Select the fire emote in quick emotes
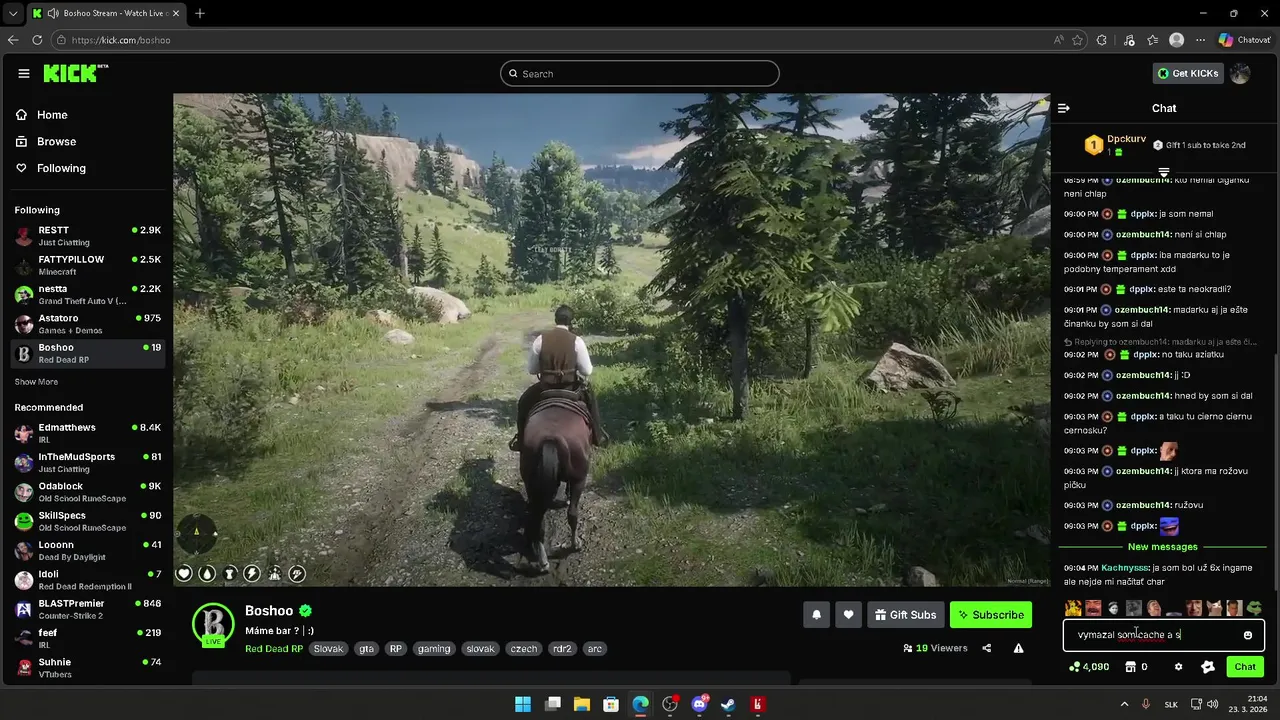The height and width of the screenshot is (720, 1280). click(x=1073, y=608)
